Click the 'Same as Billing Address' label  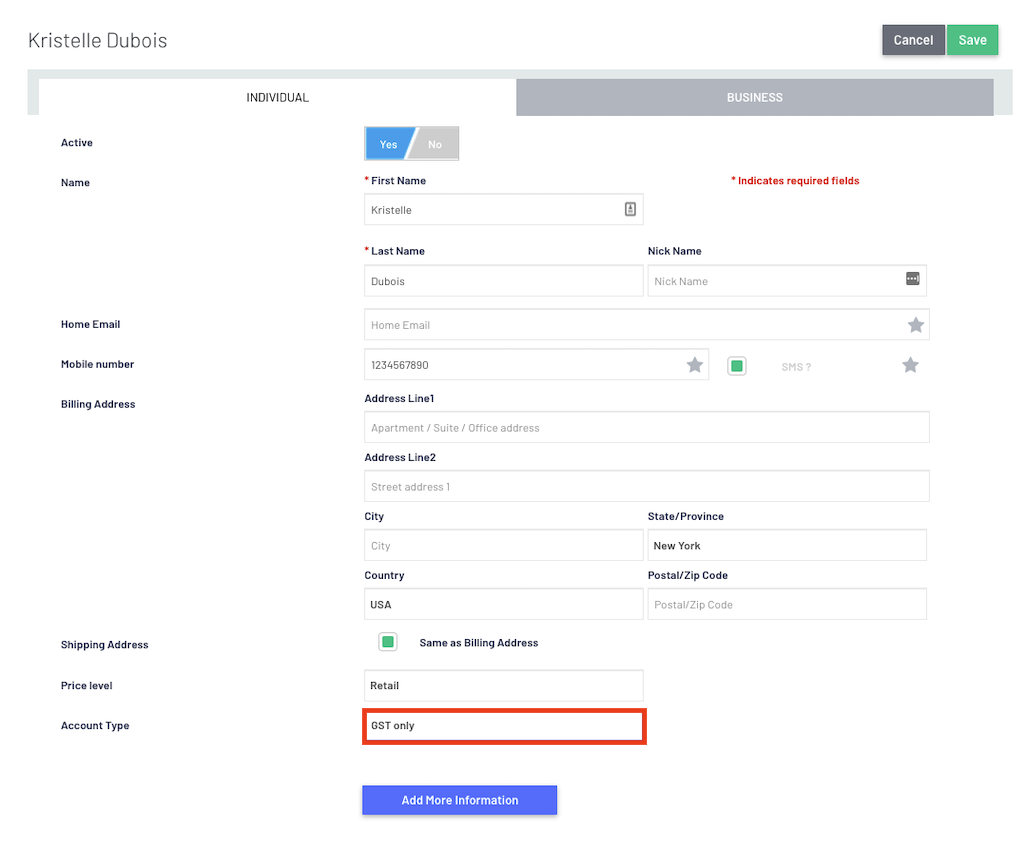click(x=479, y=643)
